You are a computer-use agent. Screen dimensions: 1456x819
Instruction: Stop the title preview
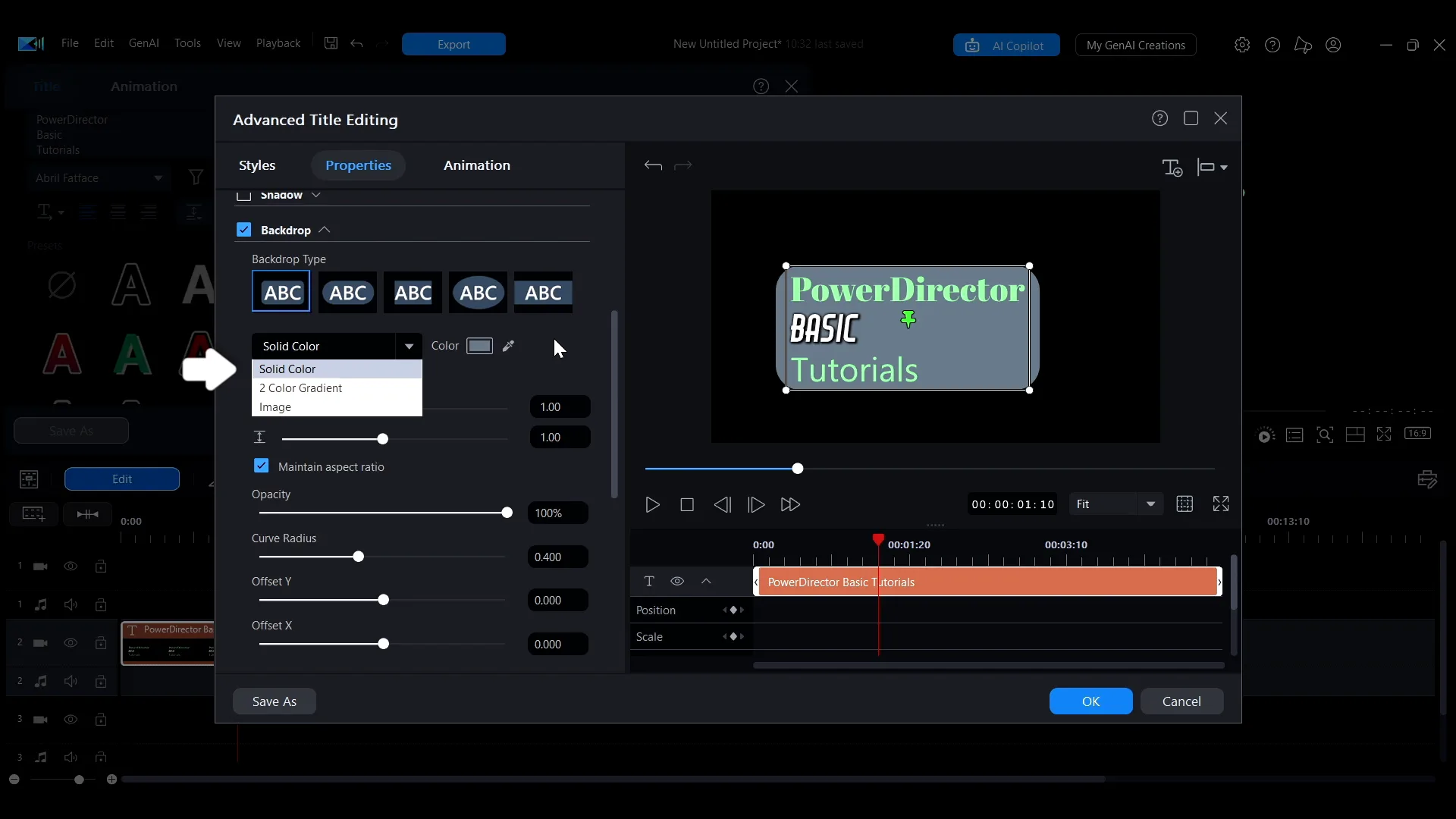(x=687, y=504)
